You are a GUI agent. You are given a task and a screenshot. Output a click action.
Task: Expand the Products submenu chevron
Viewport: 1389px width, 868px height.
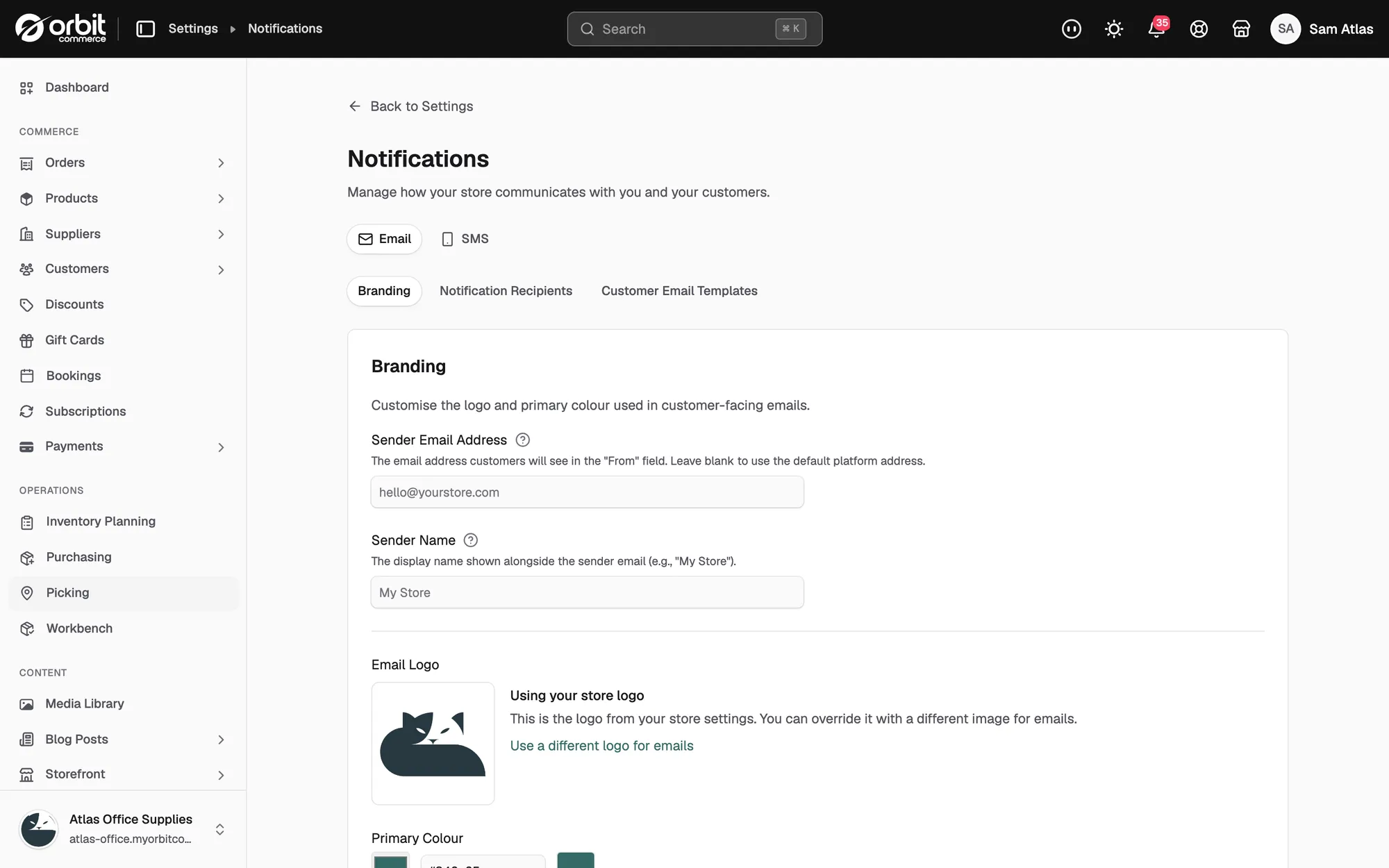(x=221, y=199)
